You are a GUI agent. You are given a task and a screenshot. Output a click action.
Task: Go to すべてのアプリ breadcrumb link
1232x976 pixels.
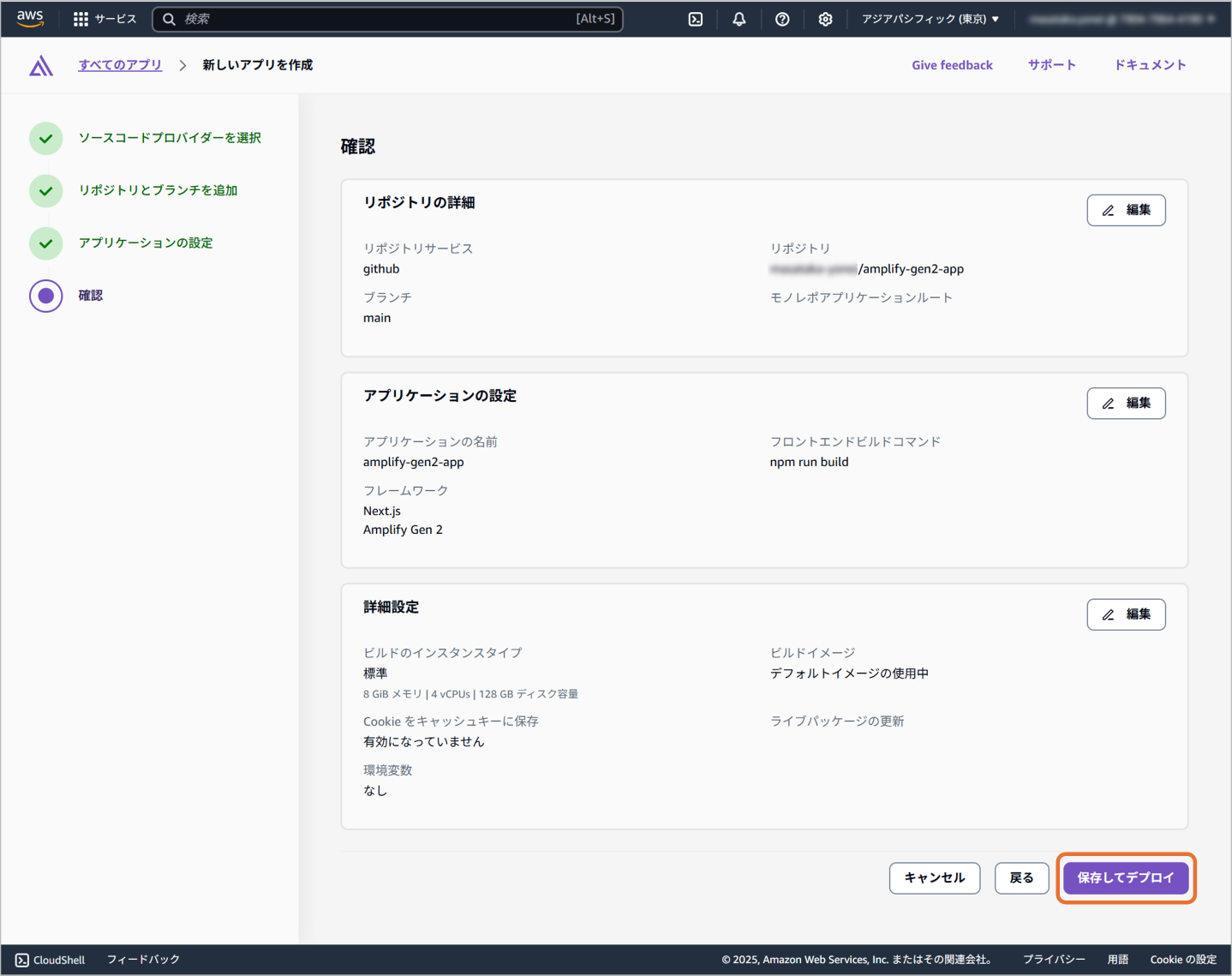[x=120, y=65]
